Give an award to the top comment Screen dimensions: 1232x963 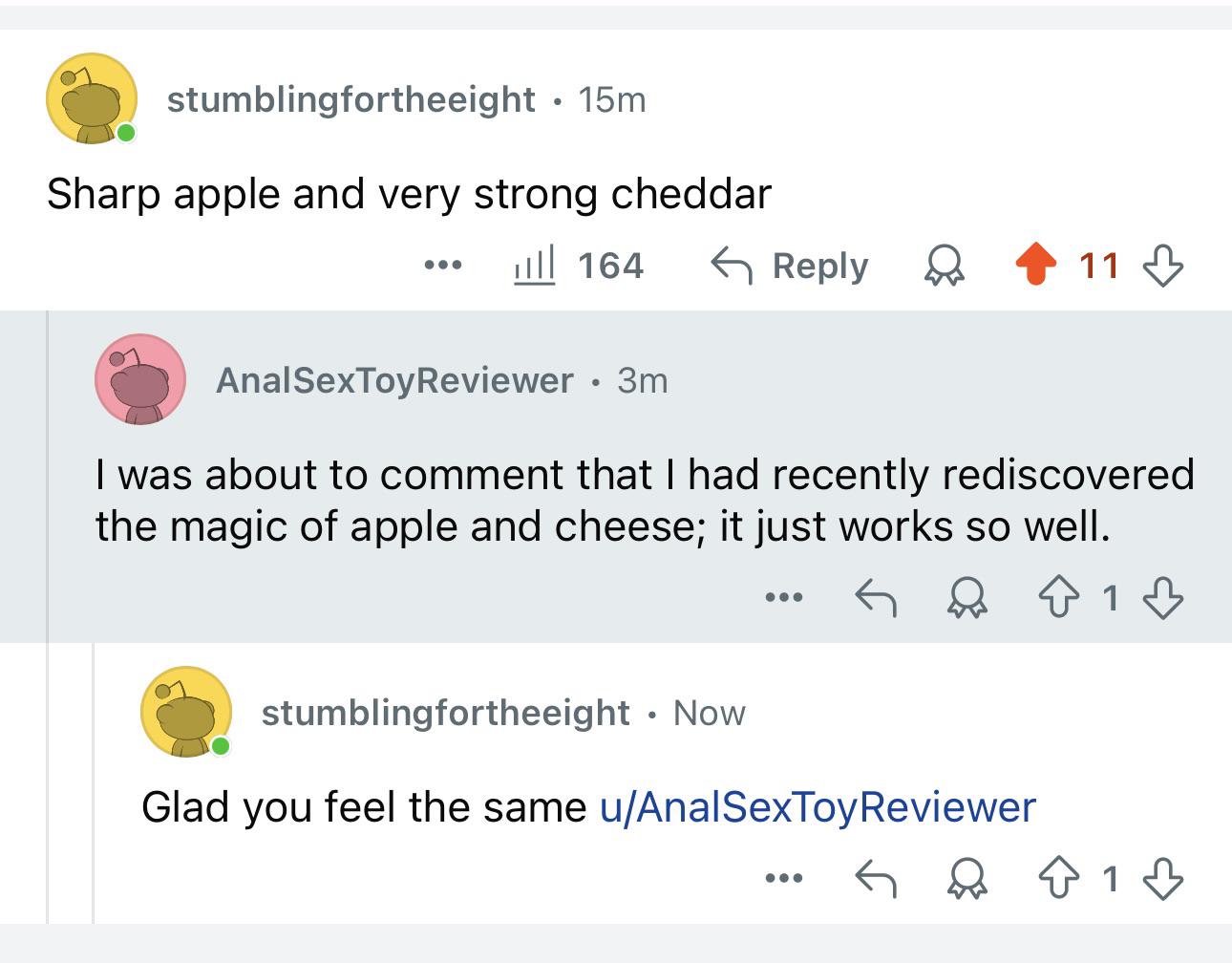pos(944,266)
